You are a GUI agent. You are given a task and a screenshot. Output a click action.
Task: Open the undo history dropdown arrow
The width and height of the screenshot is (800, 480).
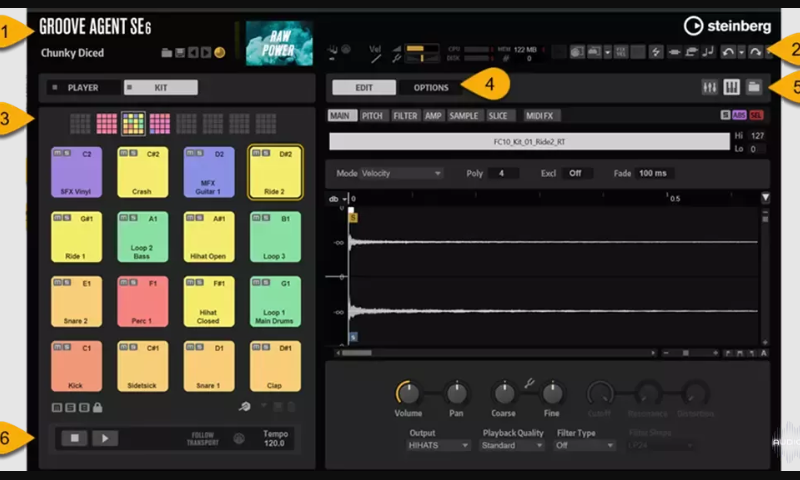tap(741, 52)
